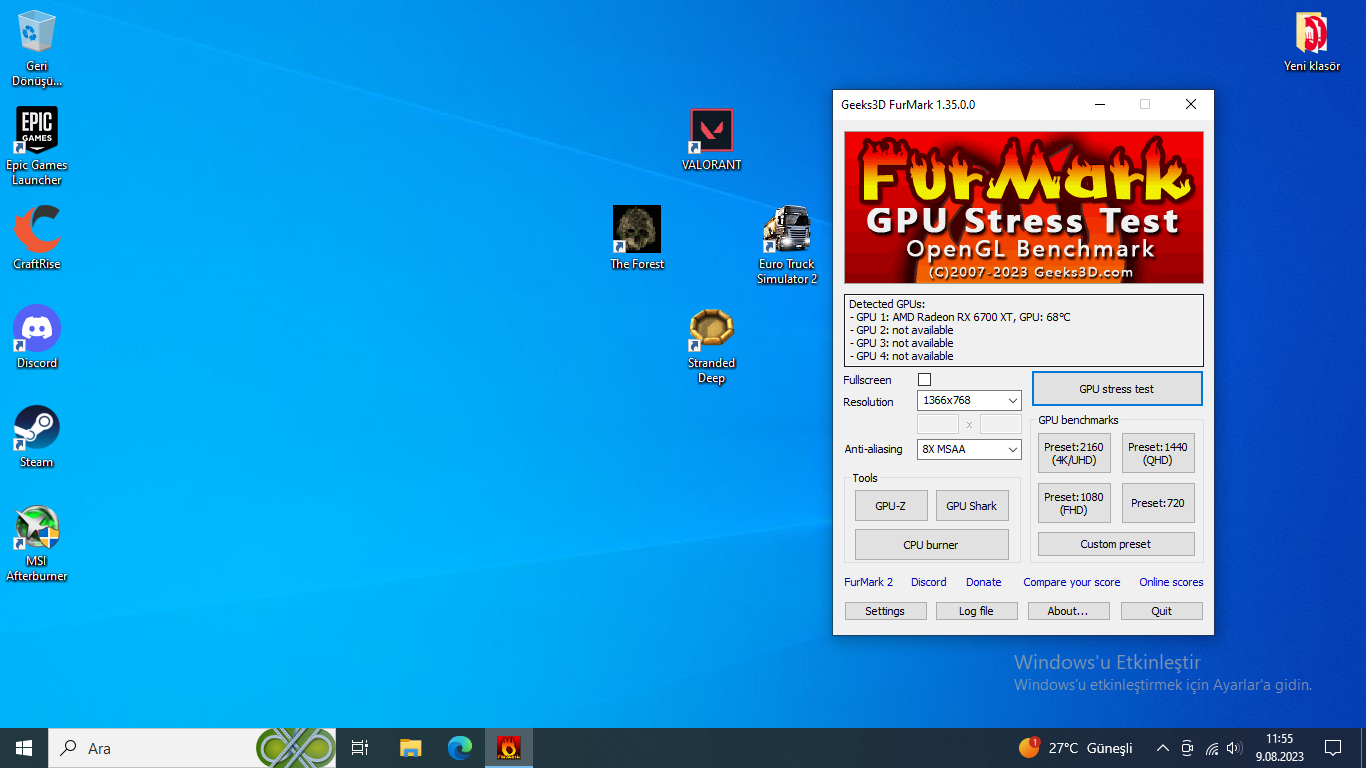Click the Custom preset button
The image size is (1366, 768).
(x=1116, y=544)
